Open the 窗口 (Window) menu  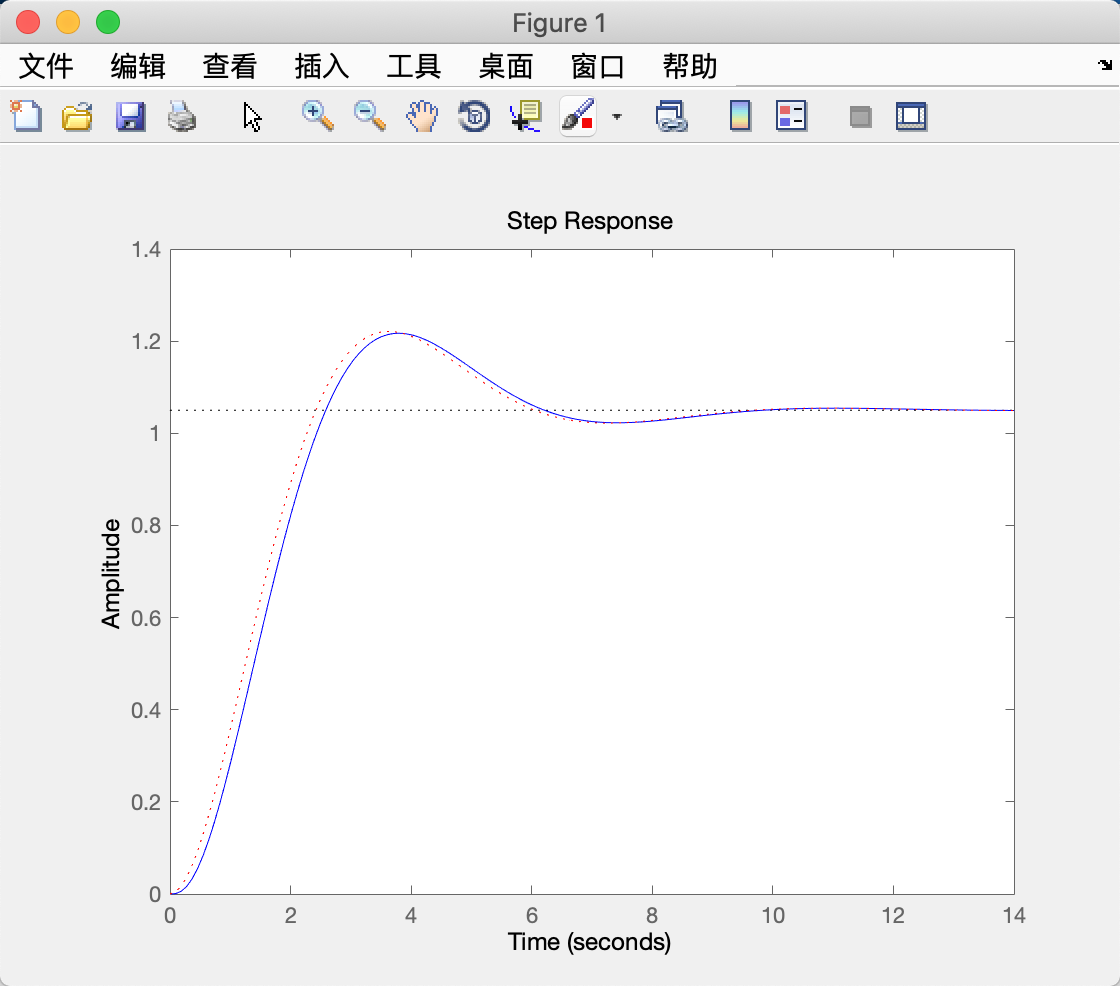[x=598, y=66]
